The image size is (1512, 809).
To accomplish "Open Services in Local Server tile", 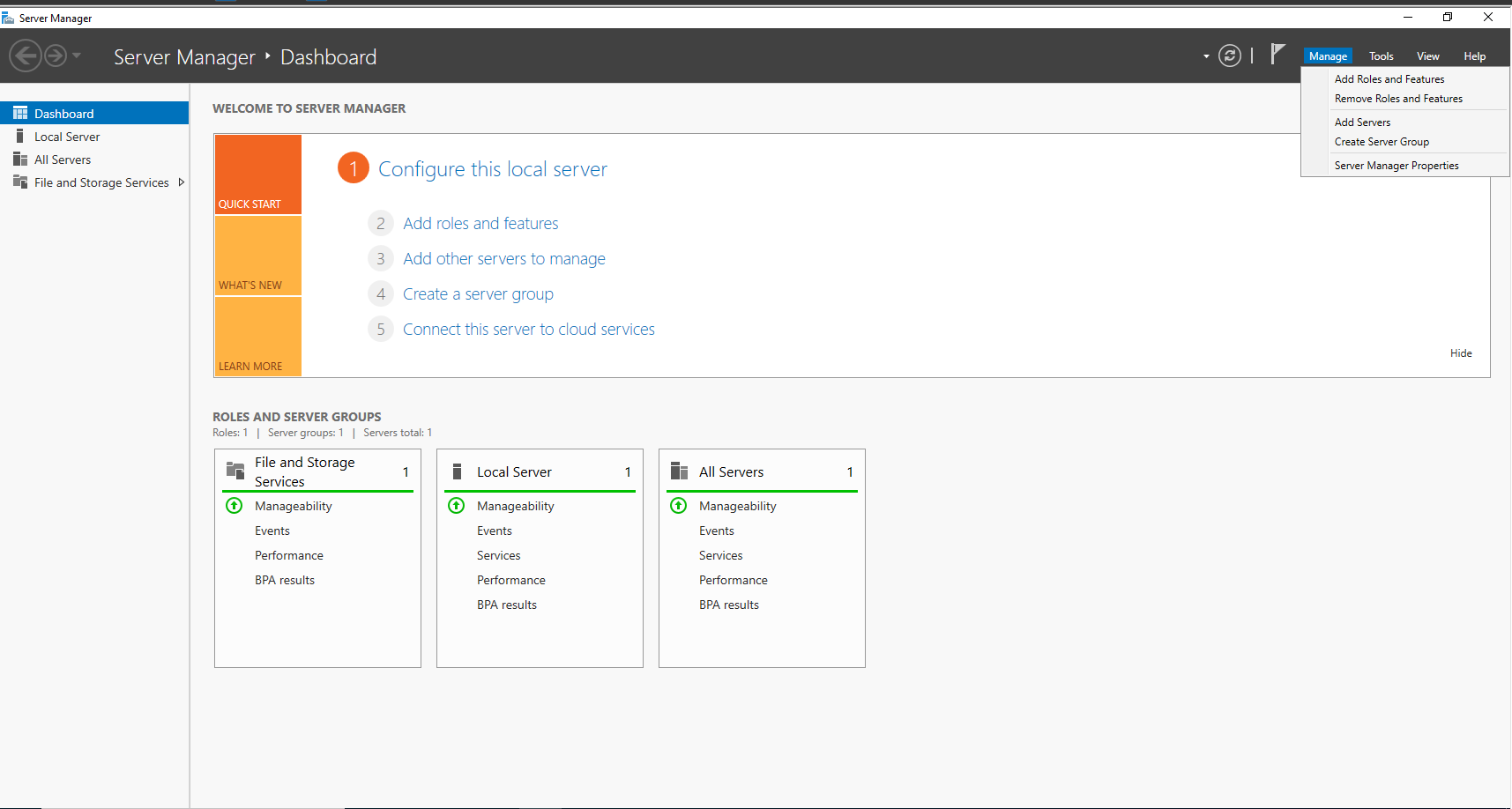I will click(x=499, y=556).
